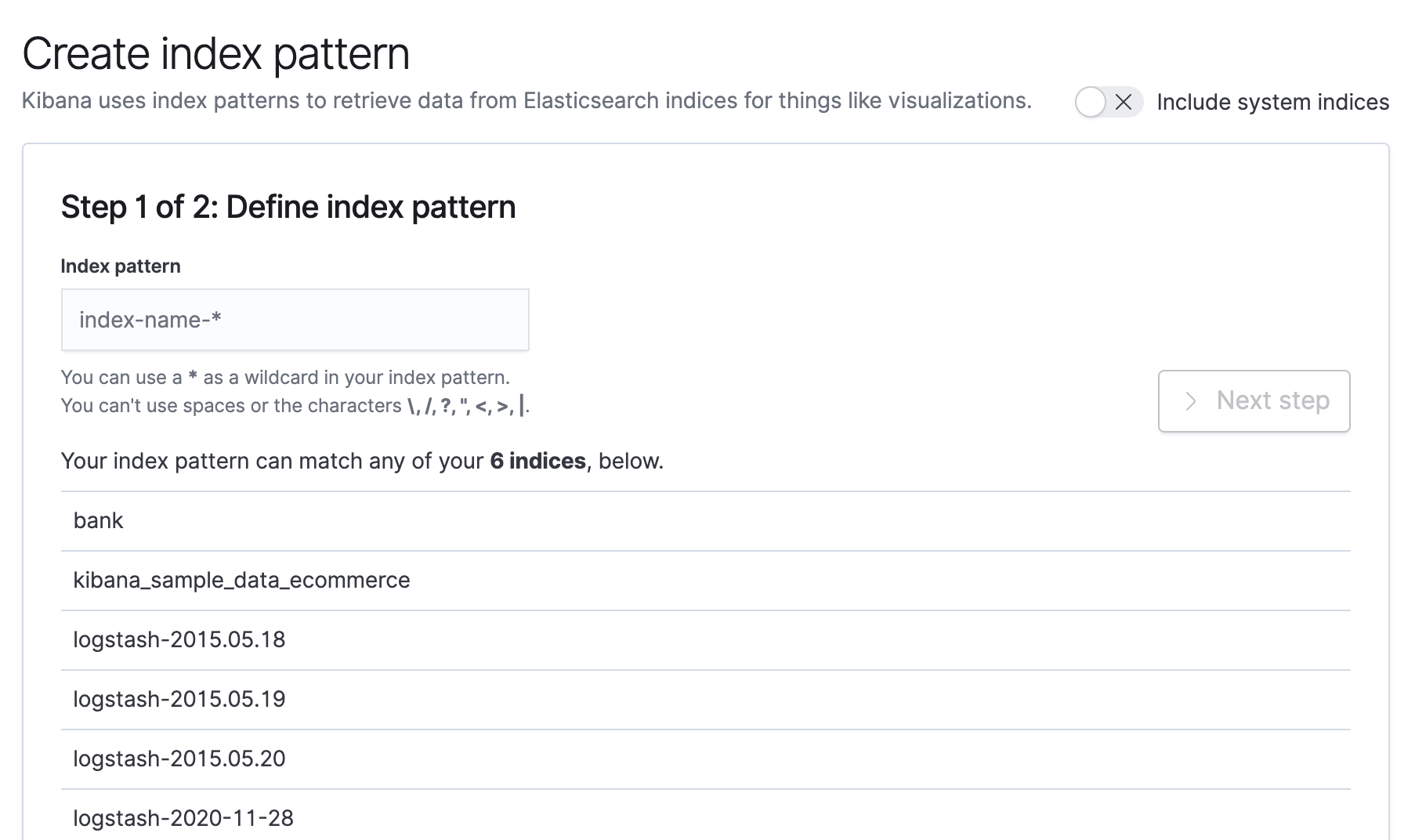The height and width of the screenshot is (840, 1415).
Task: Click the 'Step 1 of 2' heading
Action: 288,208
